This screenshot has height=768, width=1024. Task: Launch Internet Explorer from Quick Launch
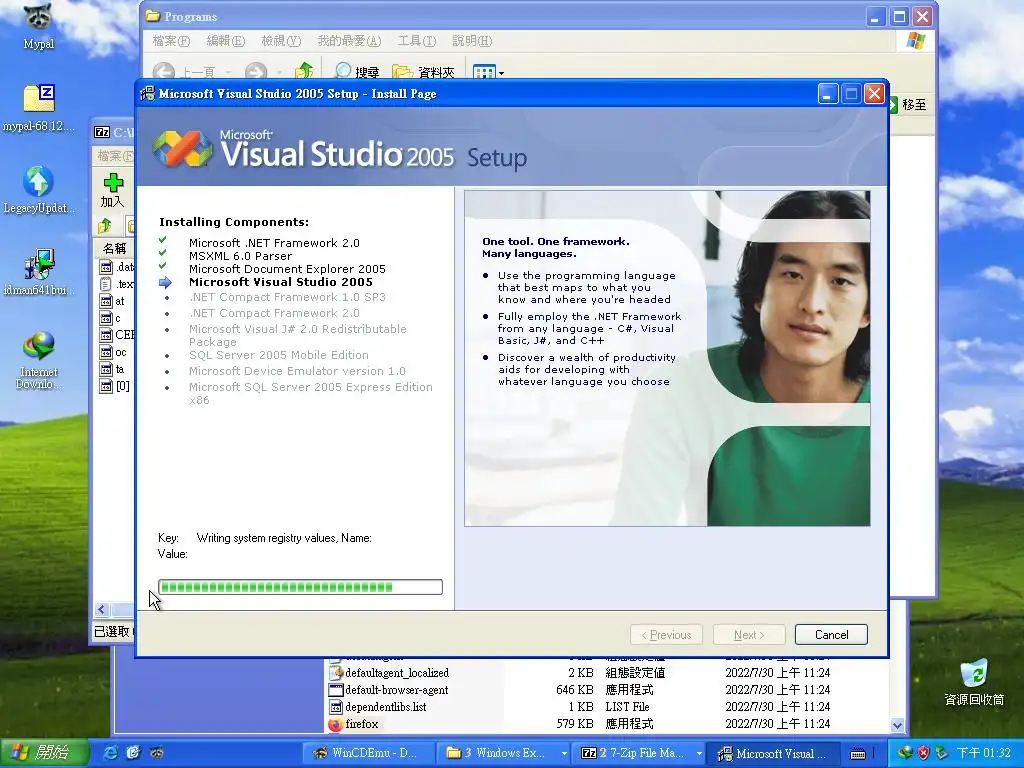pos(111,753)
